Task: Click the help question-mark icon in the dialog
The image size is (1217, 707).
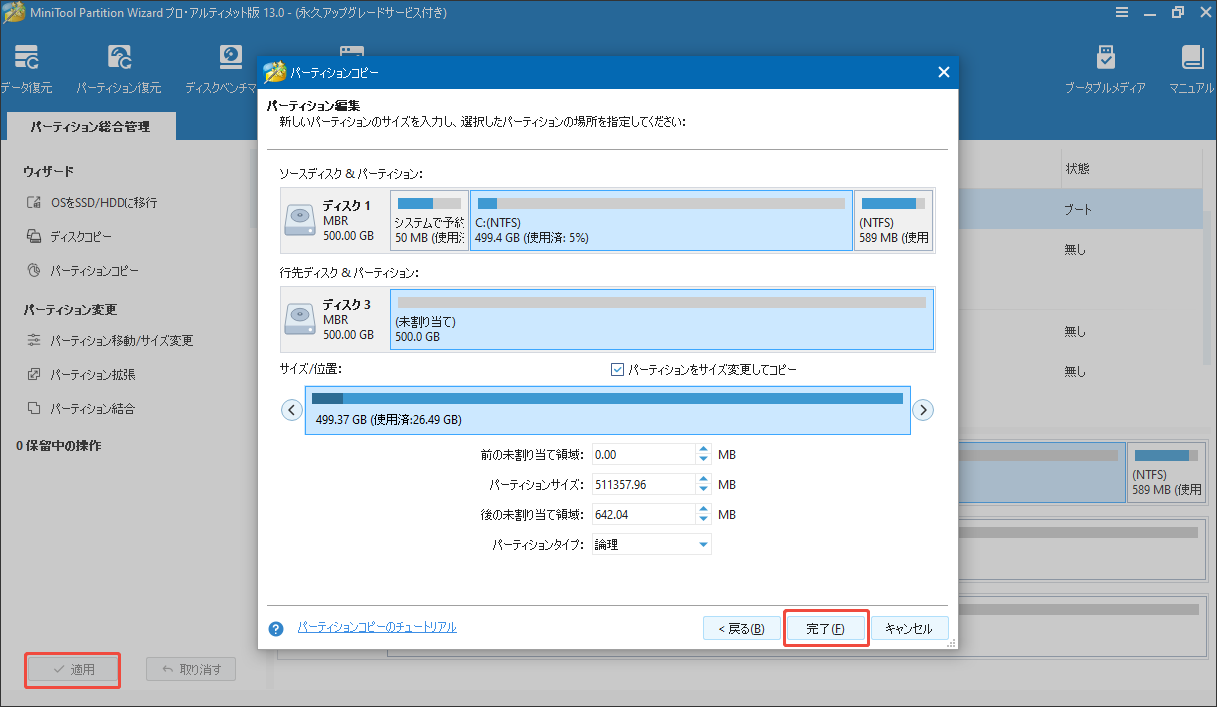Action: (274, 627)
